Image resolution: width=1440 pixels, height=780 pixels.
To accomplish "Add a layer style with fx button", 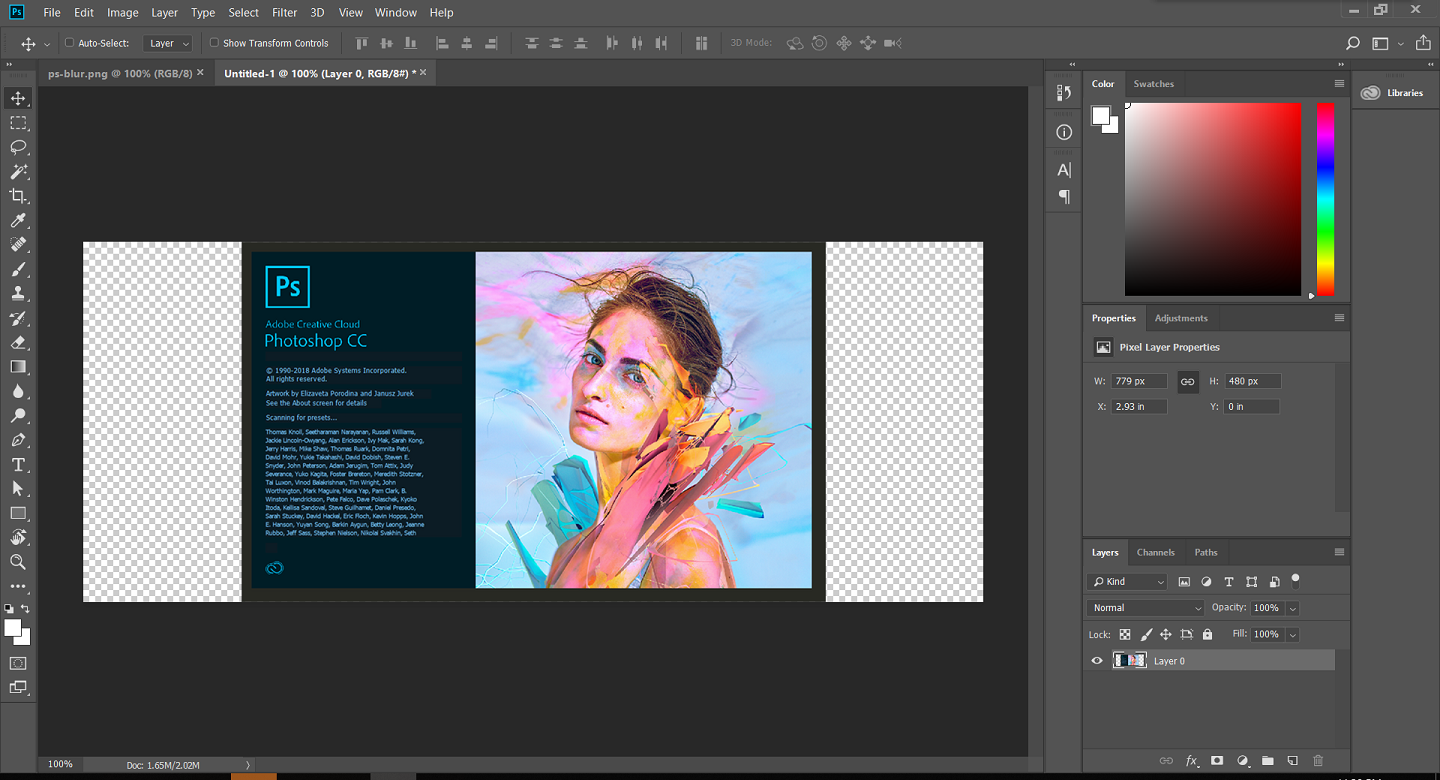I will [x=1192, y=761].
